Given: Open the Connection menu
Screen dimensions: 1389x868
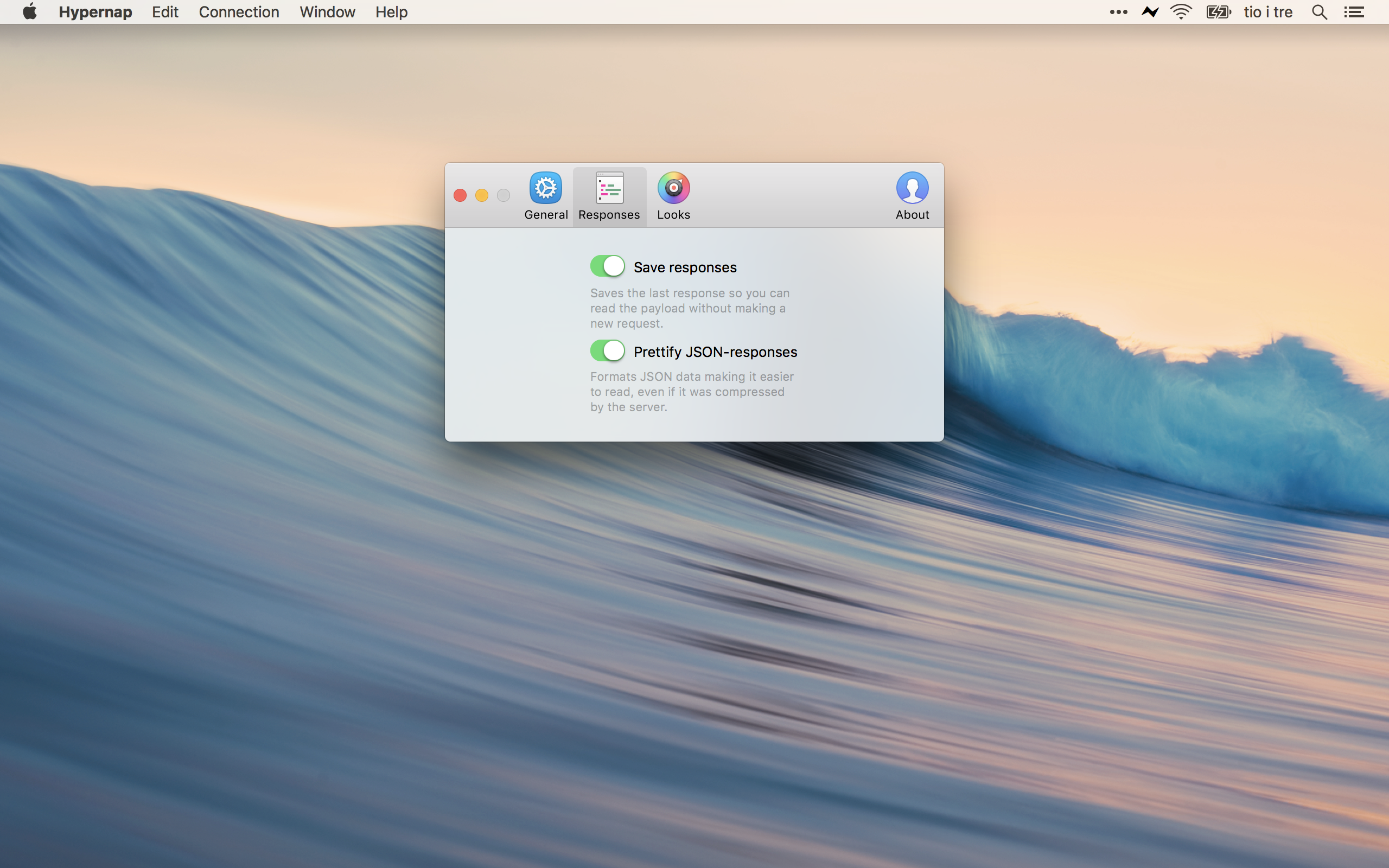Looking at the screenshot, I should coord(239,12).
